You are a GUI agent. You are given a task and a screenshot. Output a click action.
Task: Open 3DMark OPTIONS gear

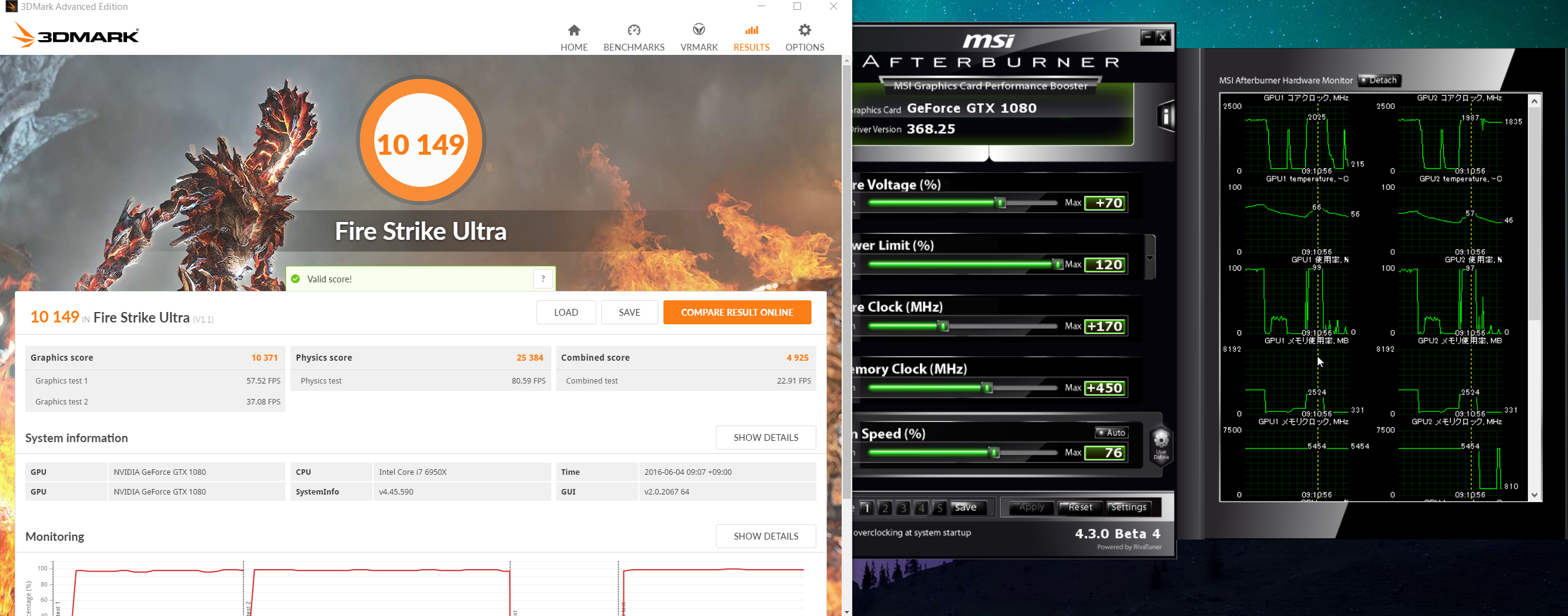click(x=805, y=38)
